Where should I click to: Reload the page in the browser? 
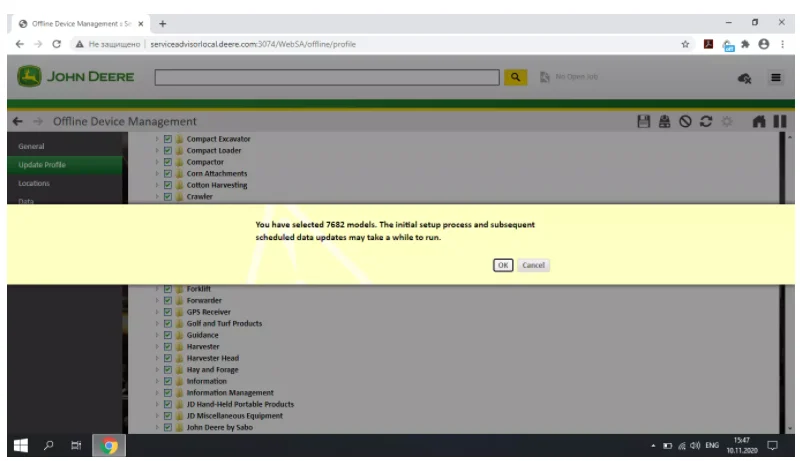[x=57, y=44]
